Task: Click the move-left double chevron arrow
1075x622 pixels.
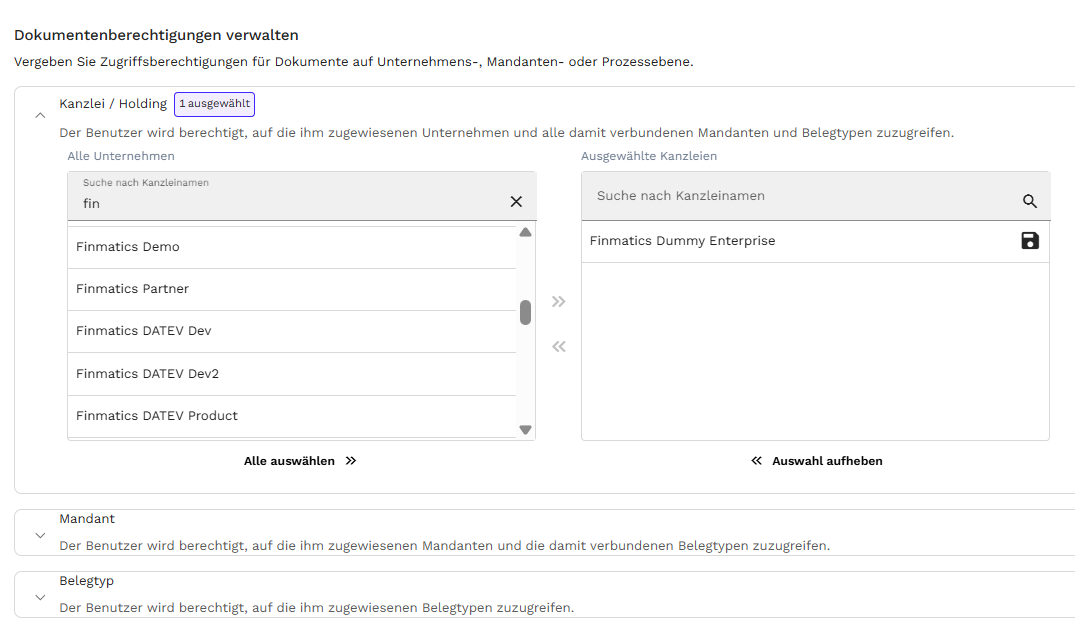Action: click(559, 347)
